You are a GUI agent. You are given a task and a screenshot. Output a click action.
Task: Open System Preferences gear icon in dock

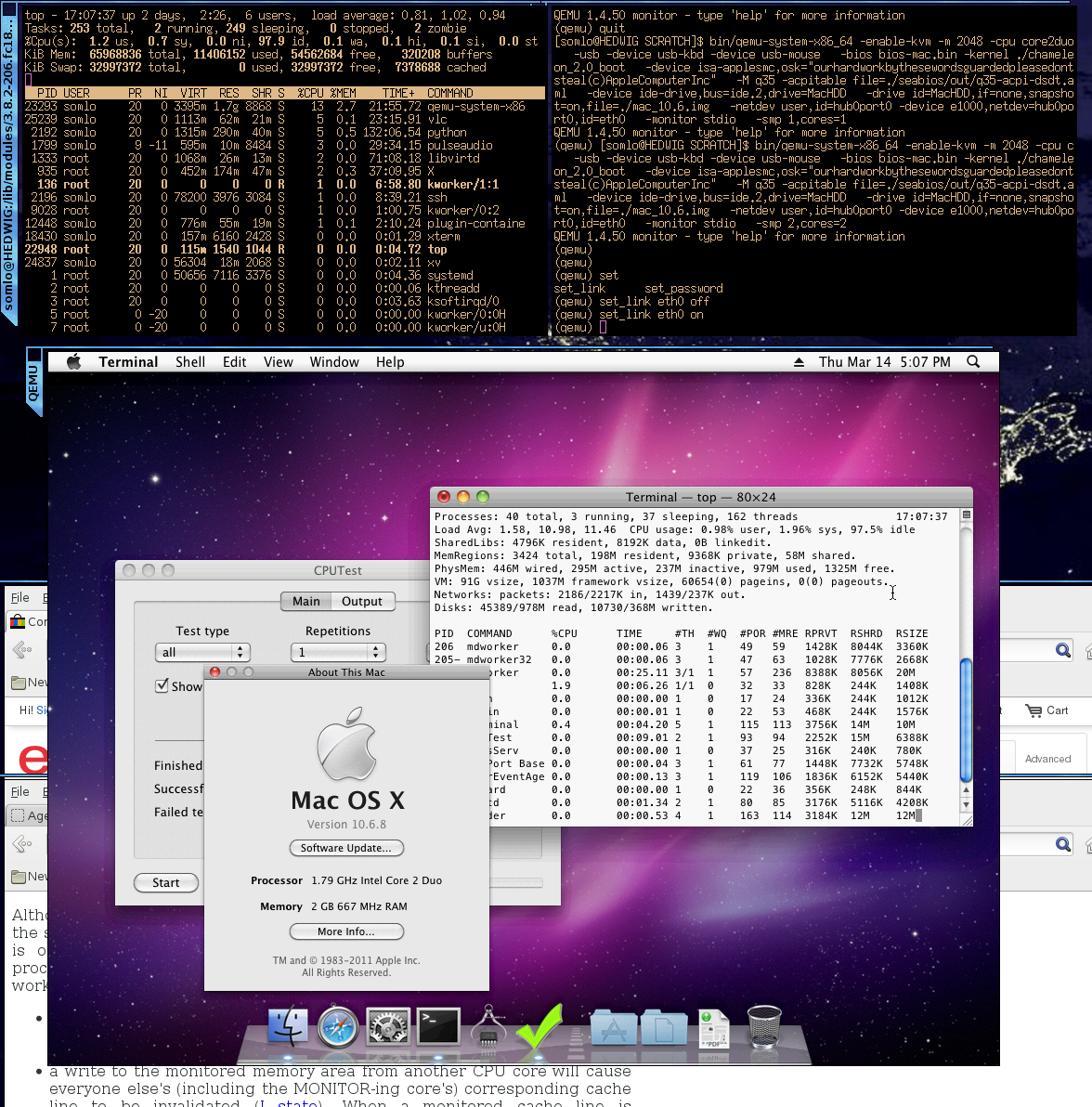point(388,1026)
